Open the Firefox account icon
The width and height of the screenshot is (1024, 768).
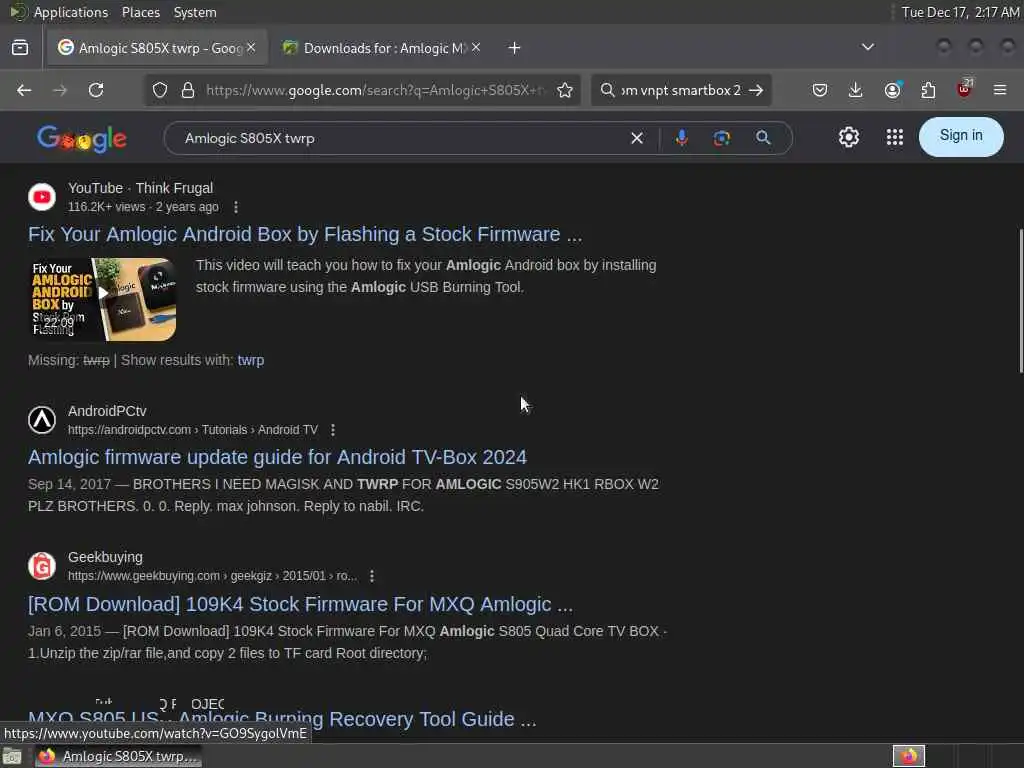point(893,90)
